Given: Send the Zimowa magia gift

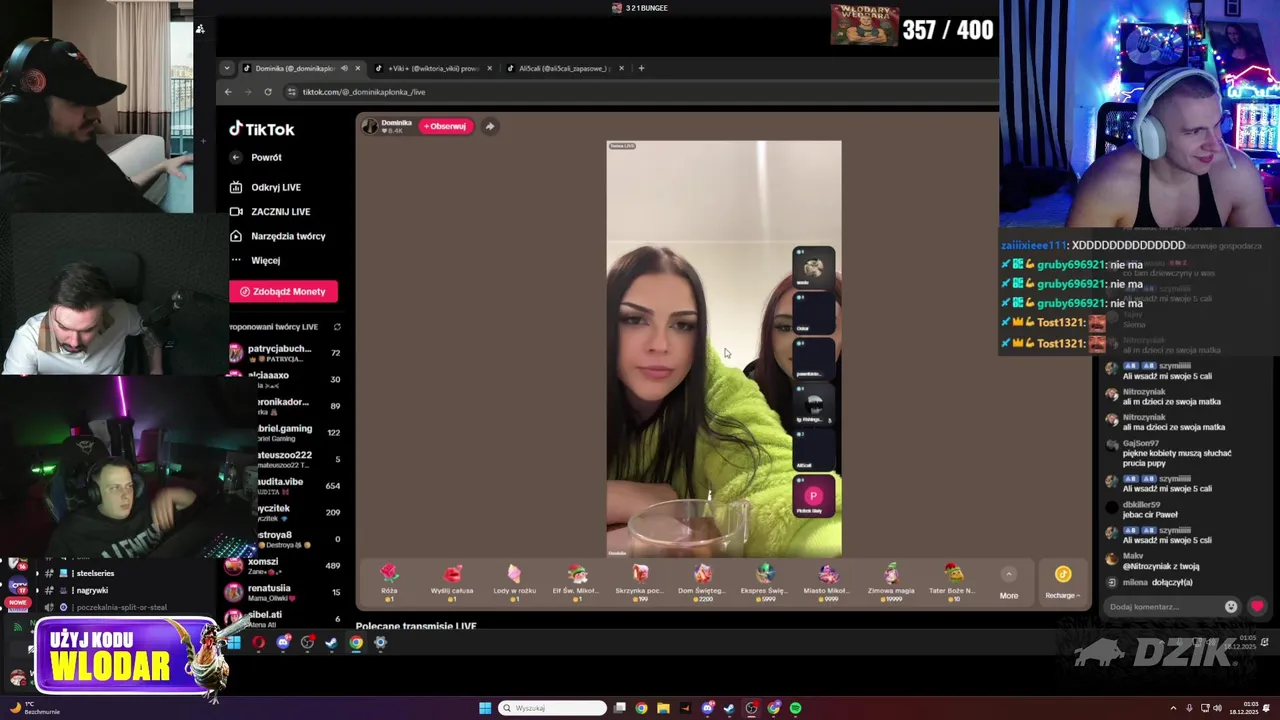Looking at the screenshot, I should pyautogui.click(x=891, y=580).
